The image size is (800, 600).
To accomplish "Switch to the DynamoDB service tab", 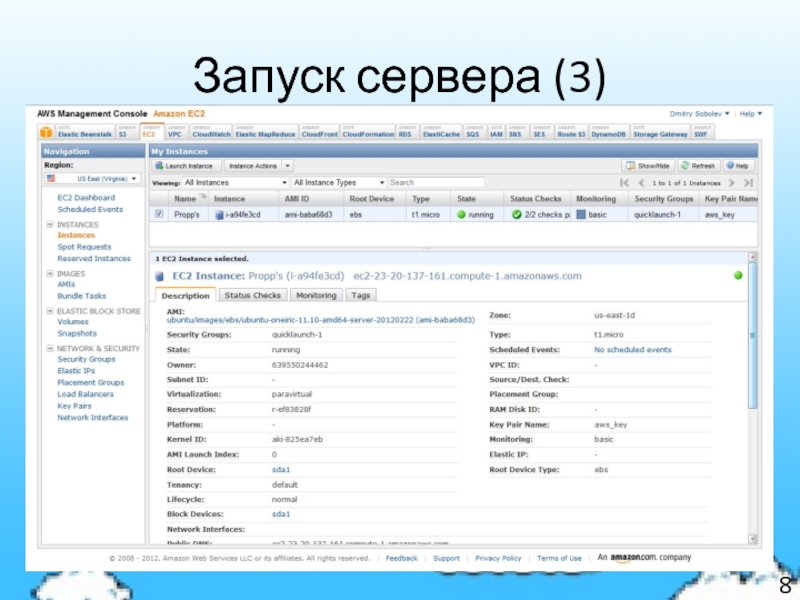I will pyautogui.click(x=608, y=132).
